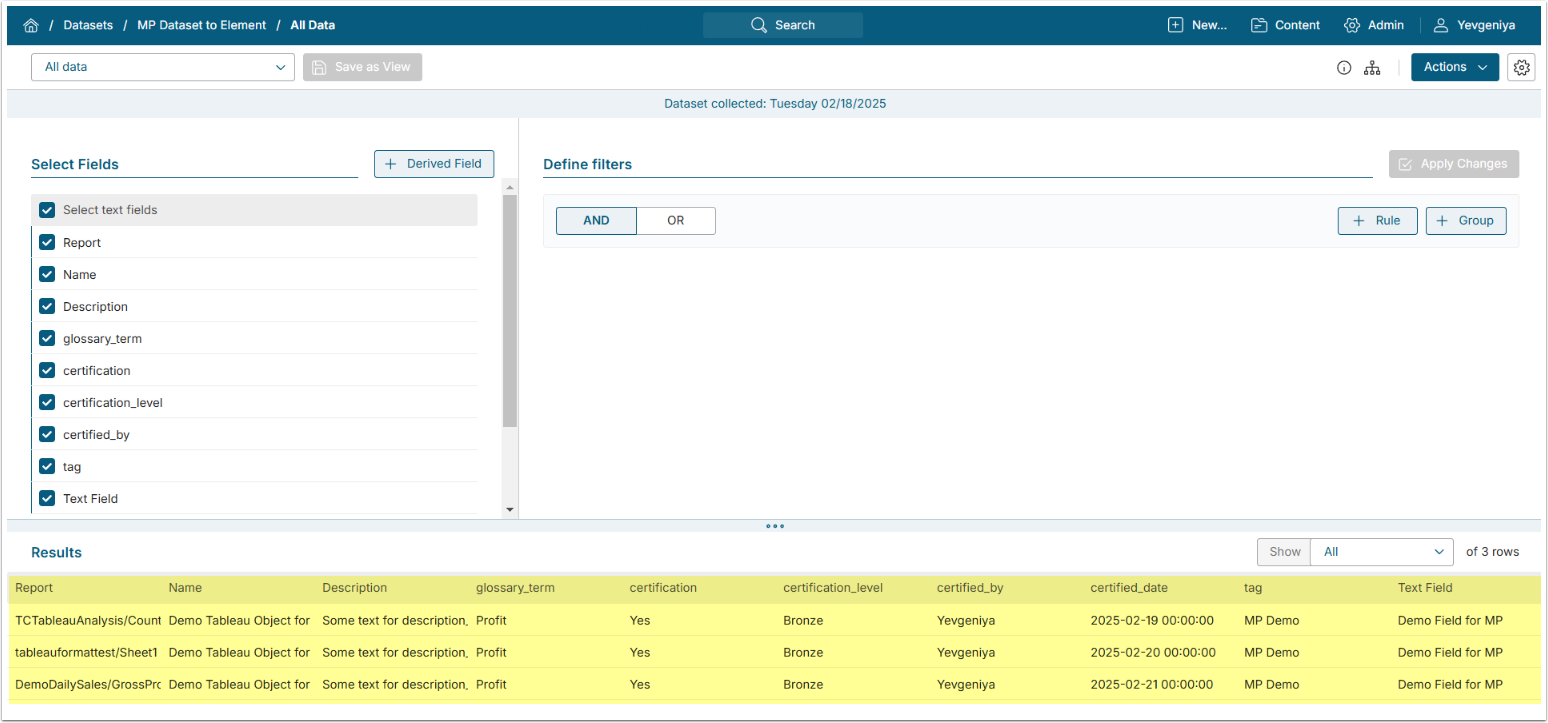The height and width of the screenshot is (723, 1548).
Task: Select the AND filter operator
Action: pyautogui.click(x=596, y=221)
